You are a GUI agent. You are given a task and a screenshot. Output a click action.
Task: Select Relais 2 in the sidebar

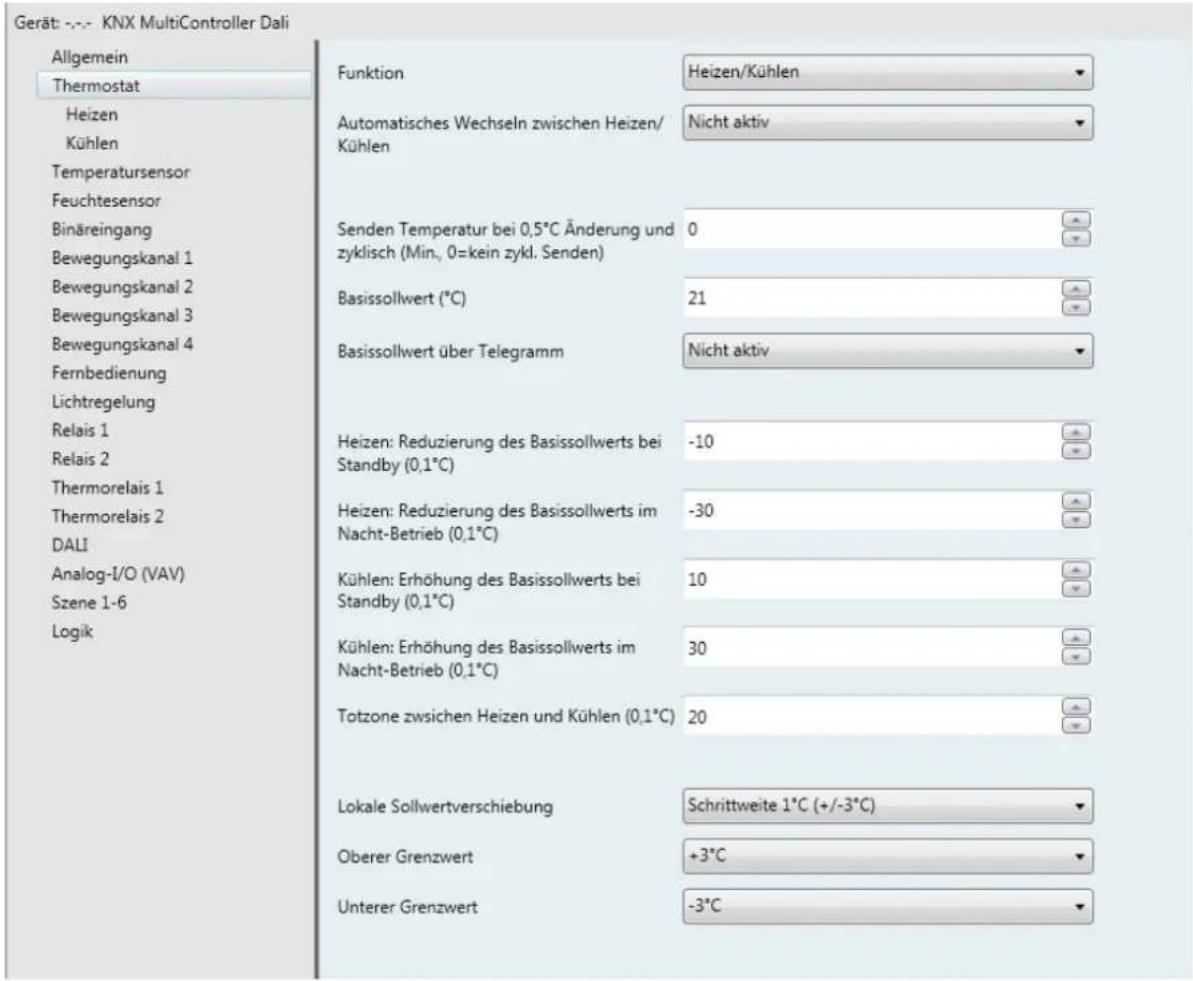click(80, 459)
